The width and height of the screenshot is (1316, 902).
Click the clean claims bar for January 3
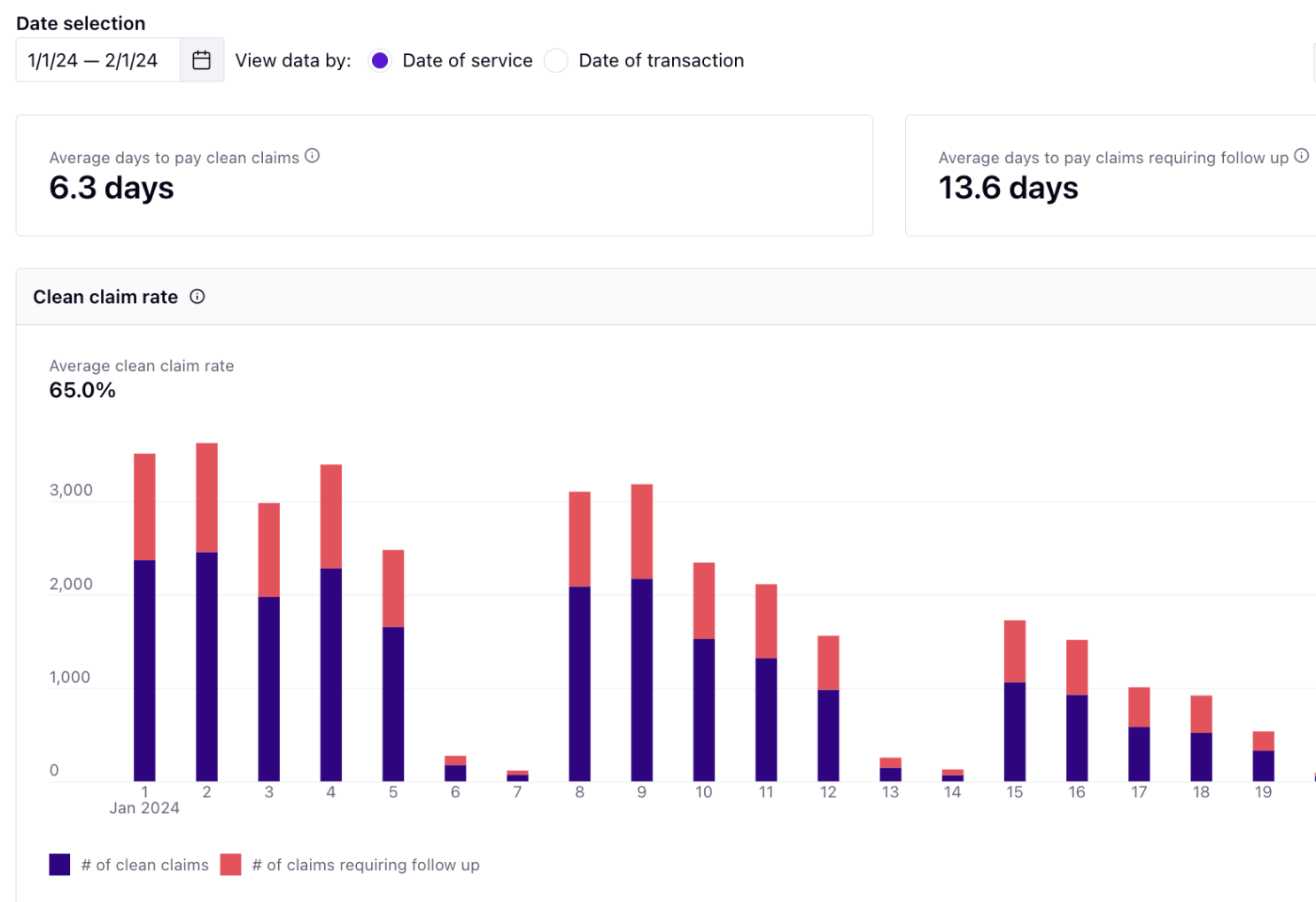tap(269, 689)
